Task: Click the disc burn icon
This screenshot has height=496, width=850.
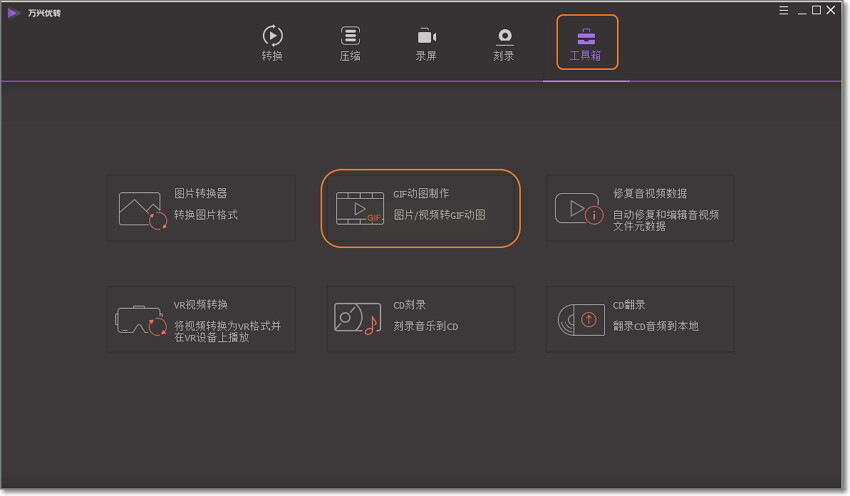Action: point(505,36)
